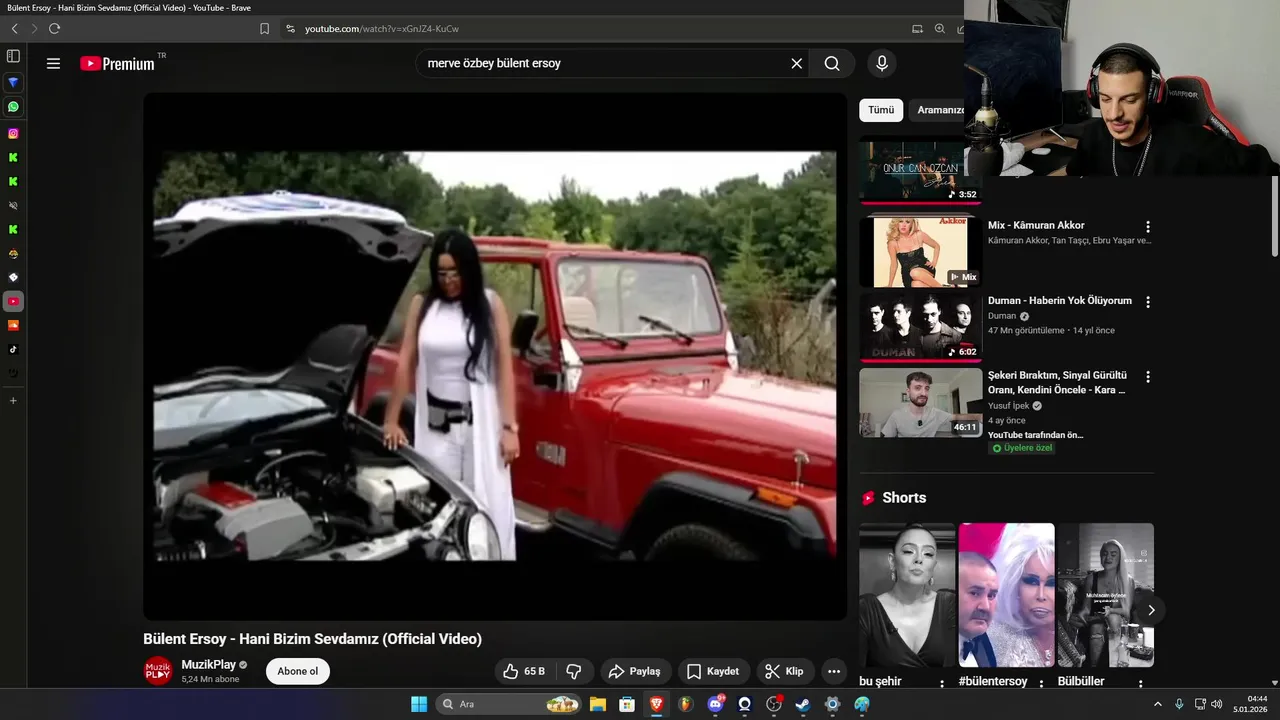Toggle Brave sidebar panel button
Image resolution: width=1280 pixels, height=720 pixels.
coord(13,56)
